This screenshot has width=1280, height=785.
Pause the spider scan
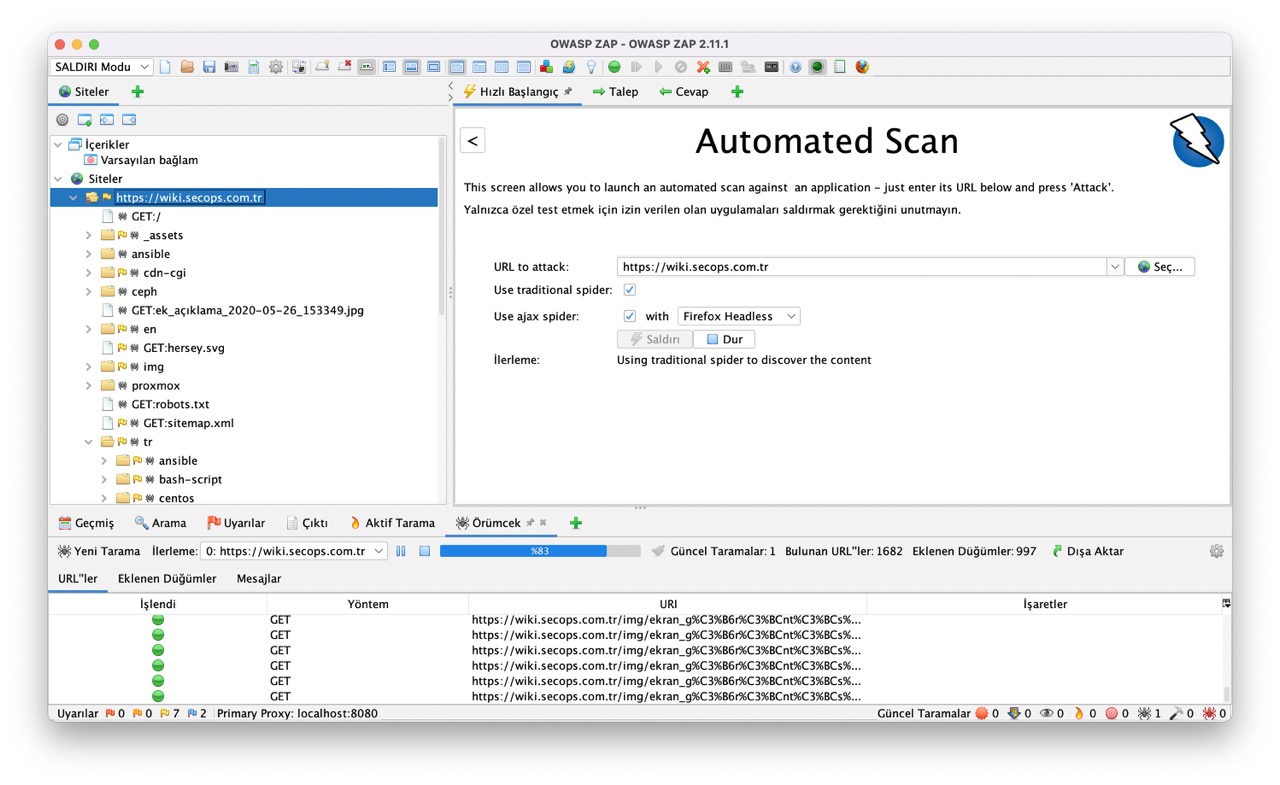pos(401,551)
